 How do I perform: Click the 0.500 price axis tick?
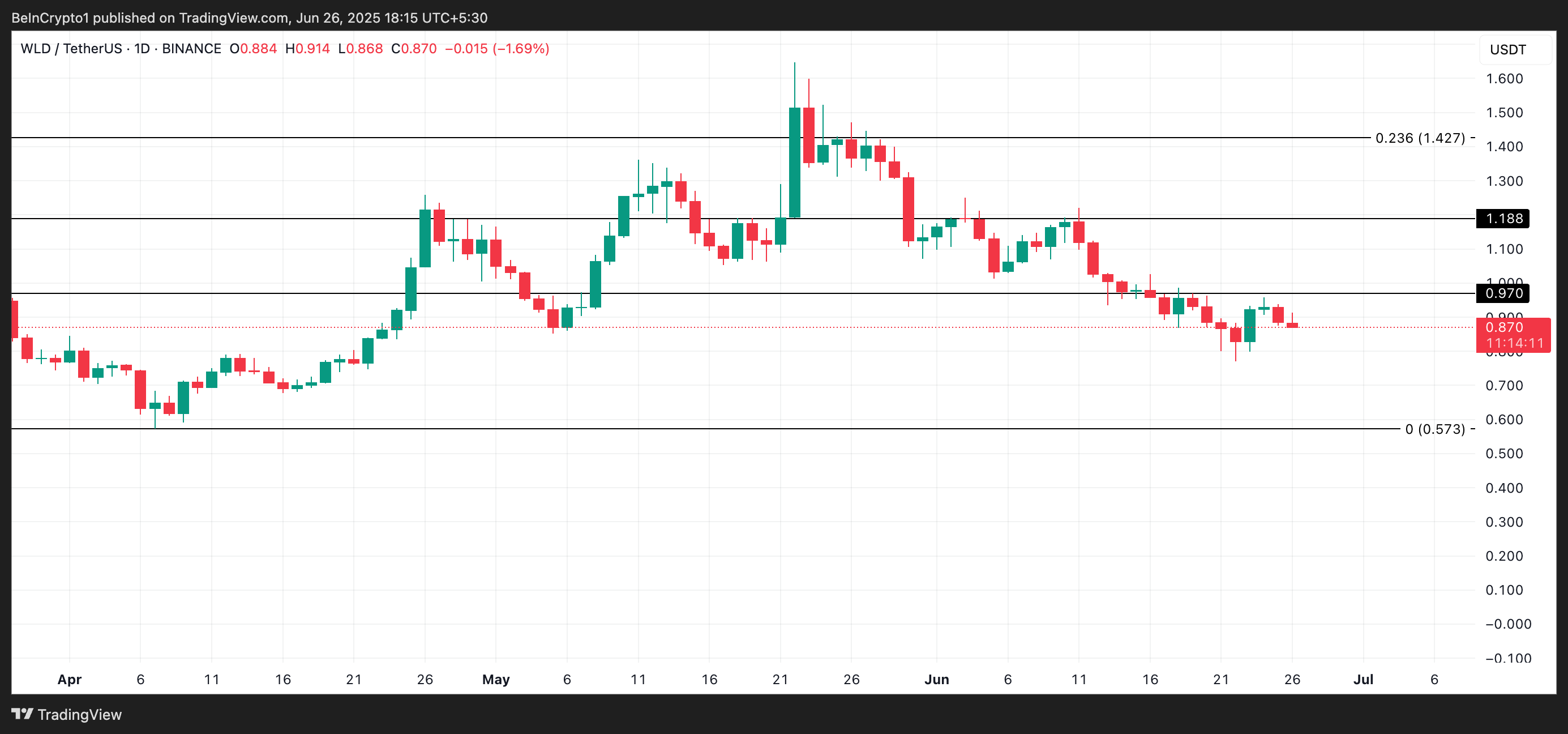pyautogui.click(x=1503, y=454)
